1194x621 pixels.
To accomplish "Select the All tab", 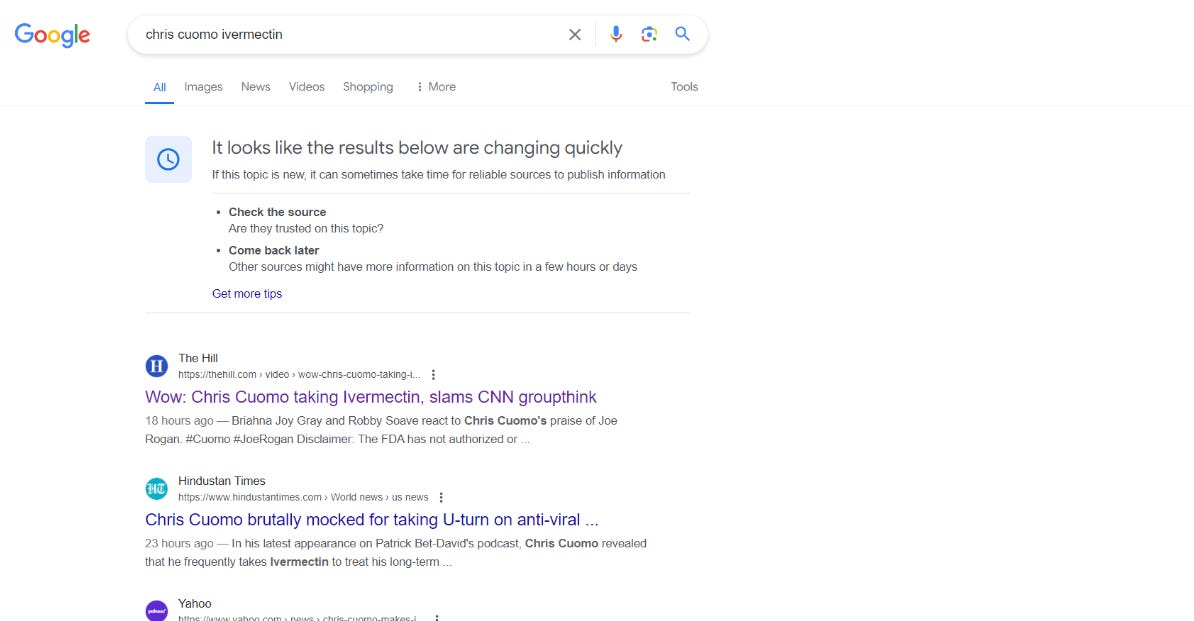I will coord(159,87).
